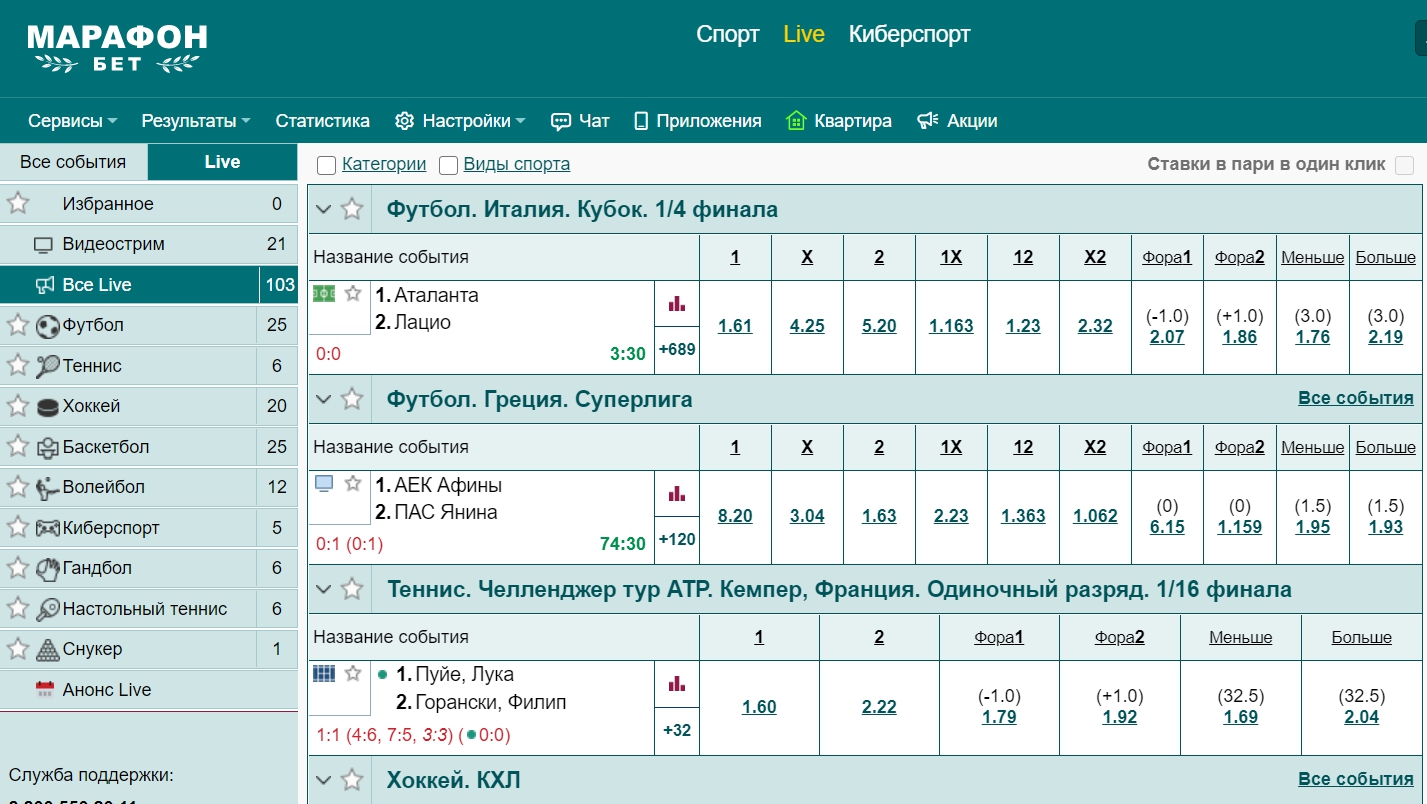1427x804 pixels.
Task: Open the Избранное sidebar row
Action: (x=148, y=204)
